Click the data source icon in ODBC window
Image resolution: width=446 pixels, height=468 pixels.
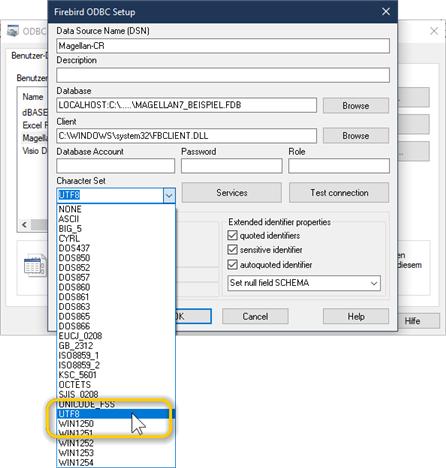click(x=34, y=266)
